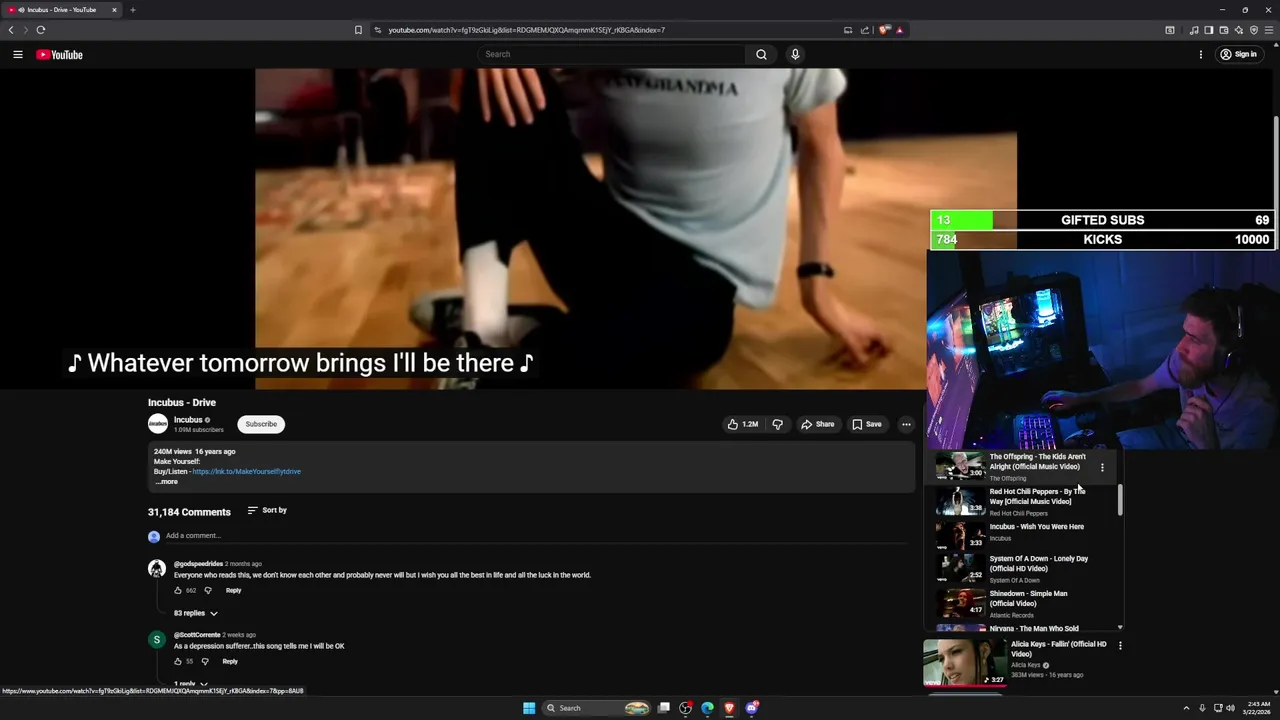Click the playlist panel scrollbar
This screenshot has height=720, width=1280.
(1120, 501)
